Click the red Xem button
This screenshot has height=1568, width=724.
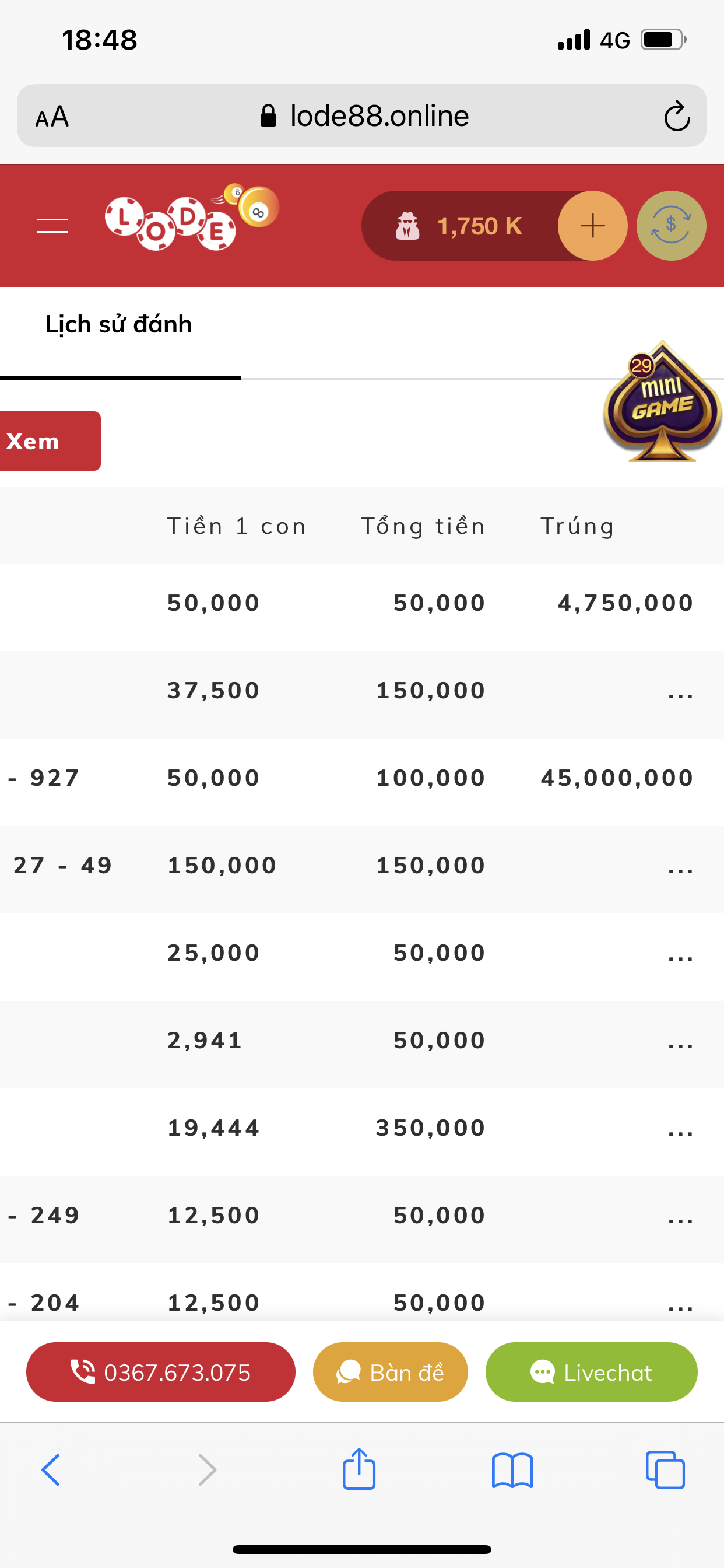click(x=48, y=440)
